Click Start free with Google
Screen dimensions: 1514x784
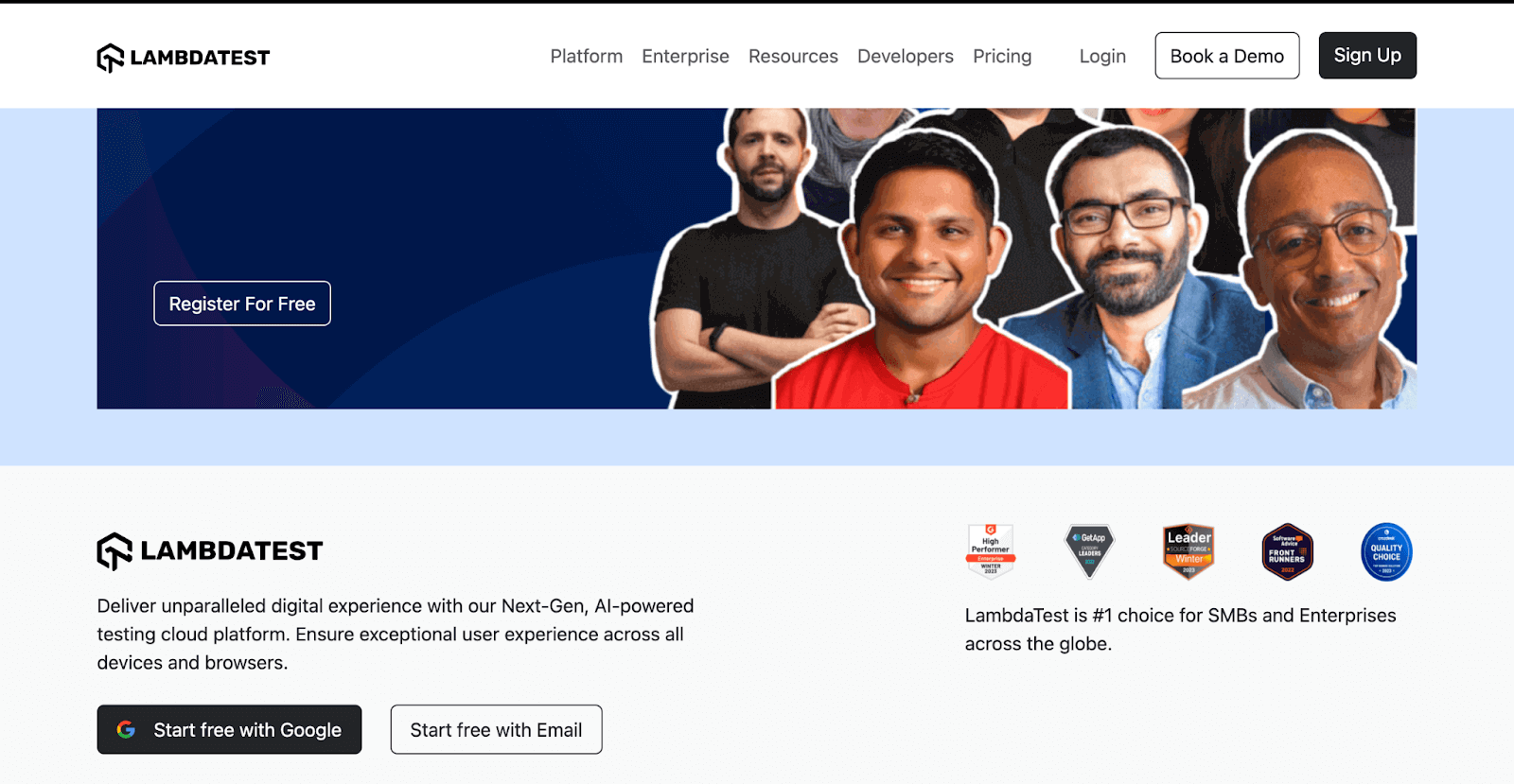[229, 729]
